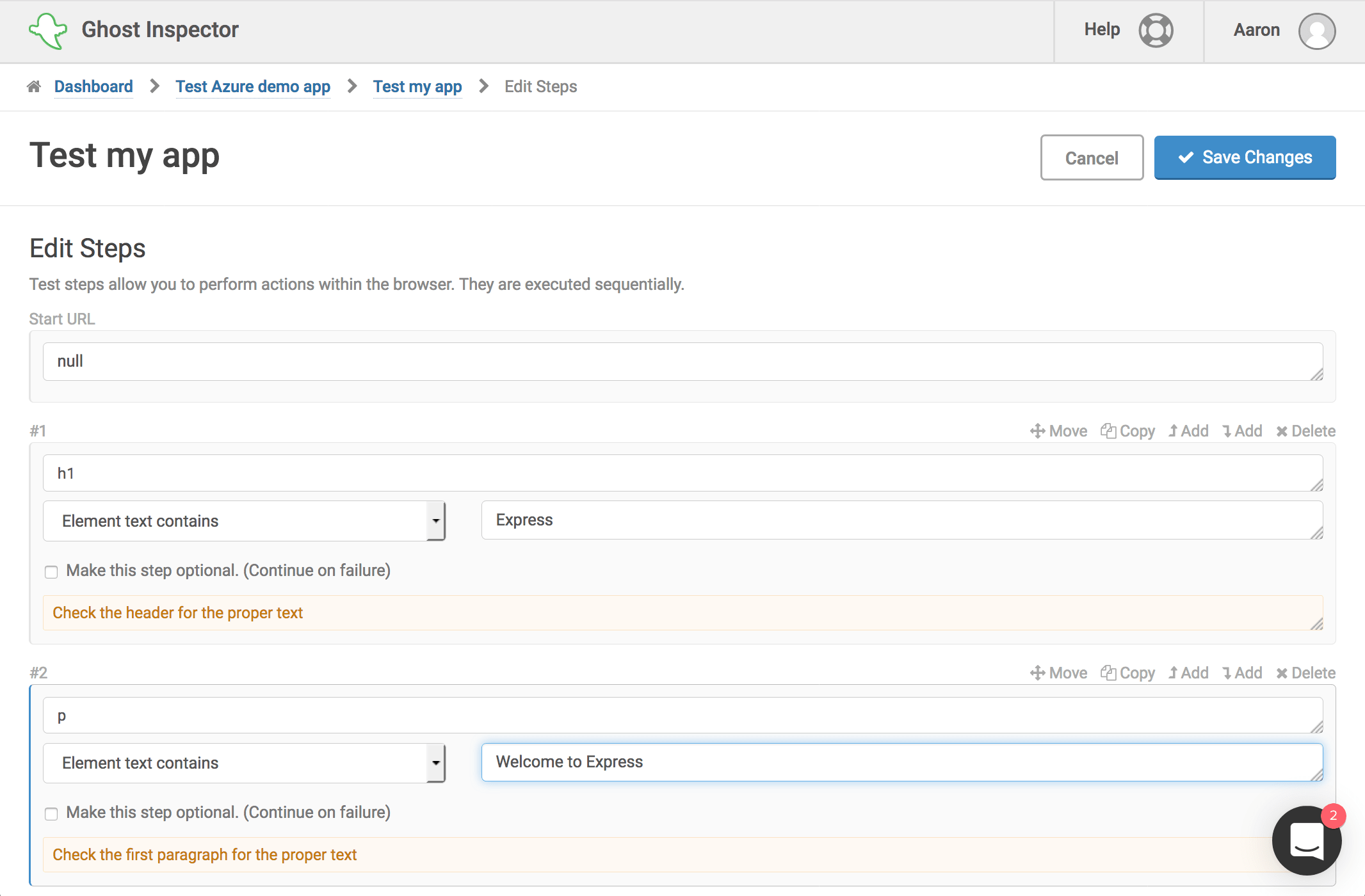Open step #2 command dropdown
Image resolution: width=1365 pixels, height=896 pixels.
244,763
